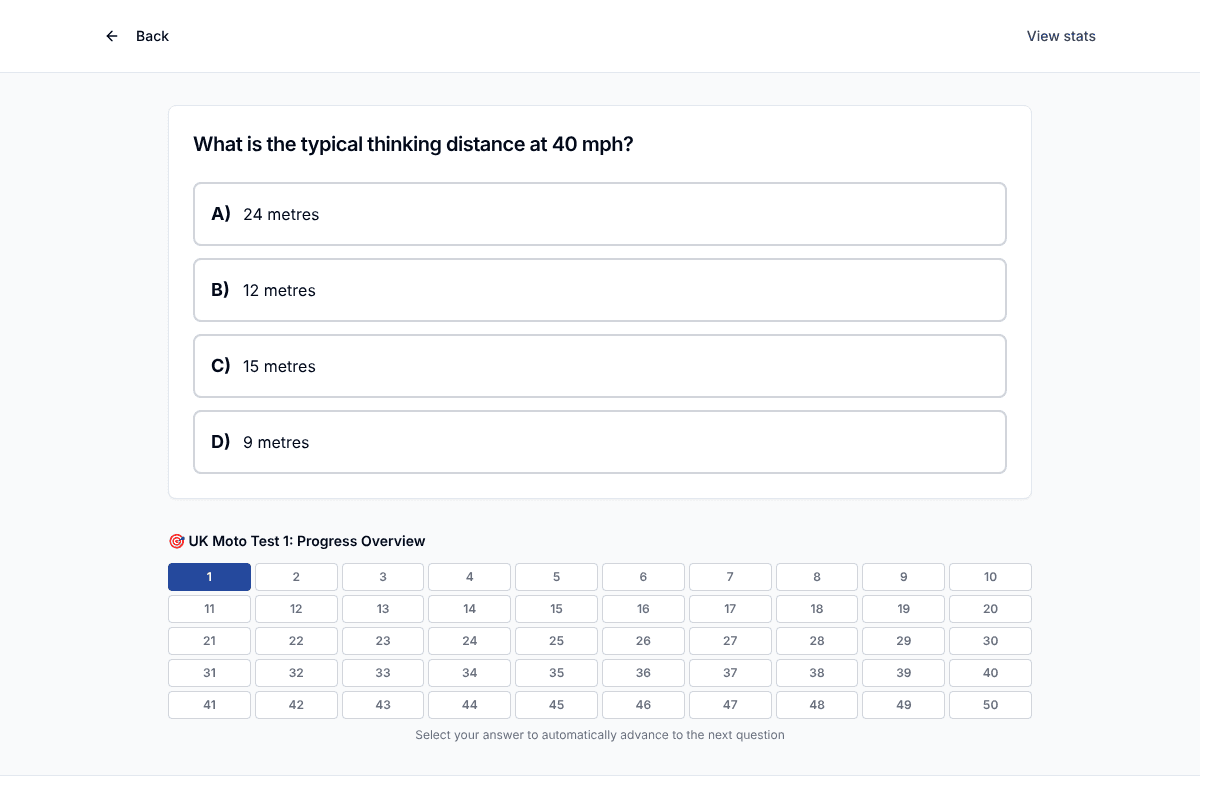Image resolution: width=1215 pixels, height=790 pixels.
Task: Navigate to question 32
Action: click(296, 673)
